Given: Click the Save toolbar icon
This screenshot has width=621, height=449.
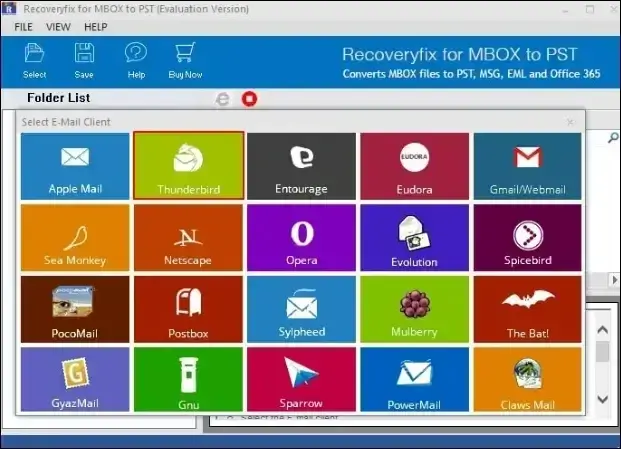Looking at the screenshot, I should (84, 61).
